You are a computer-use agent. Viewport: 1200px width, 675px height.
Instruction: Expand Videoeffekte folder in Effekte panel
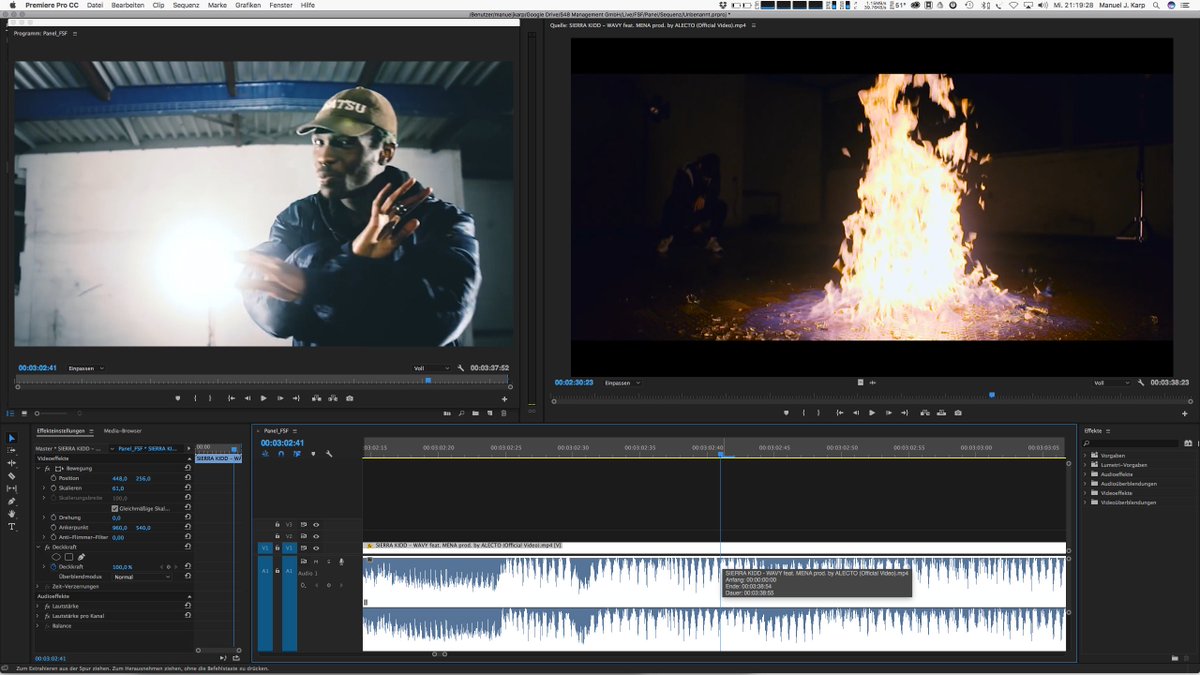point(1086,493)
